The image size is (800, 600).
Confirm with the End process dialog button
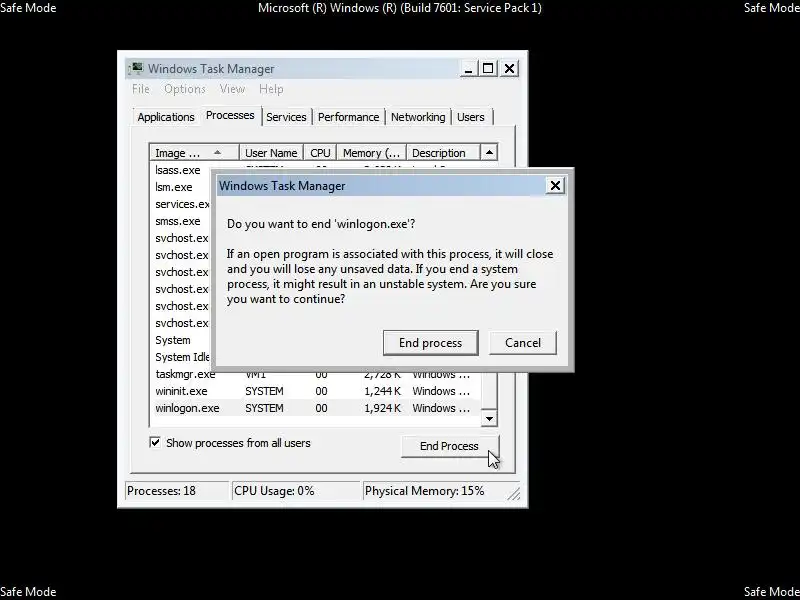click(430, 343)
